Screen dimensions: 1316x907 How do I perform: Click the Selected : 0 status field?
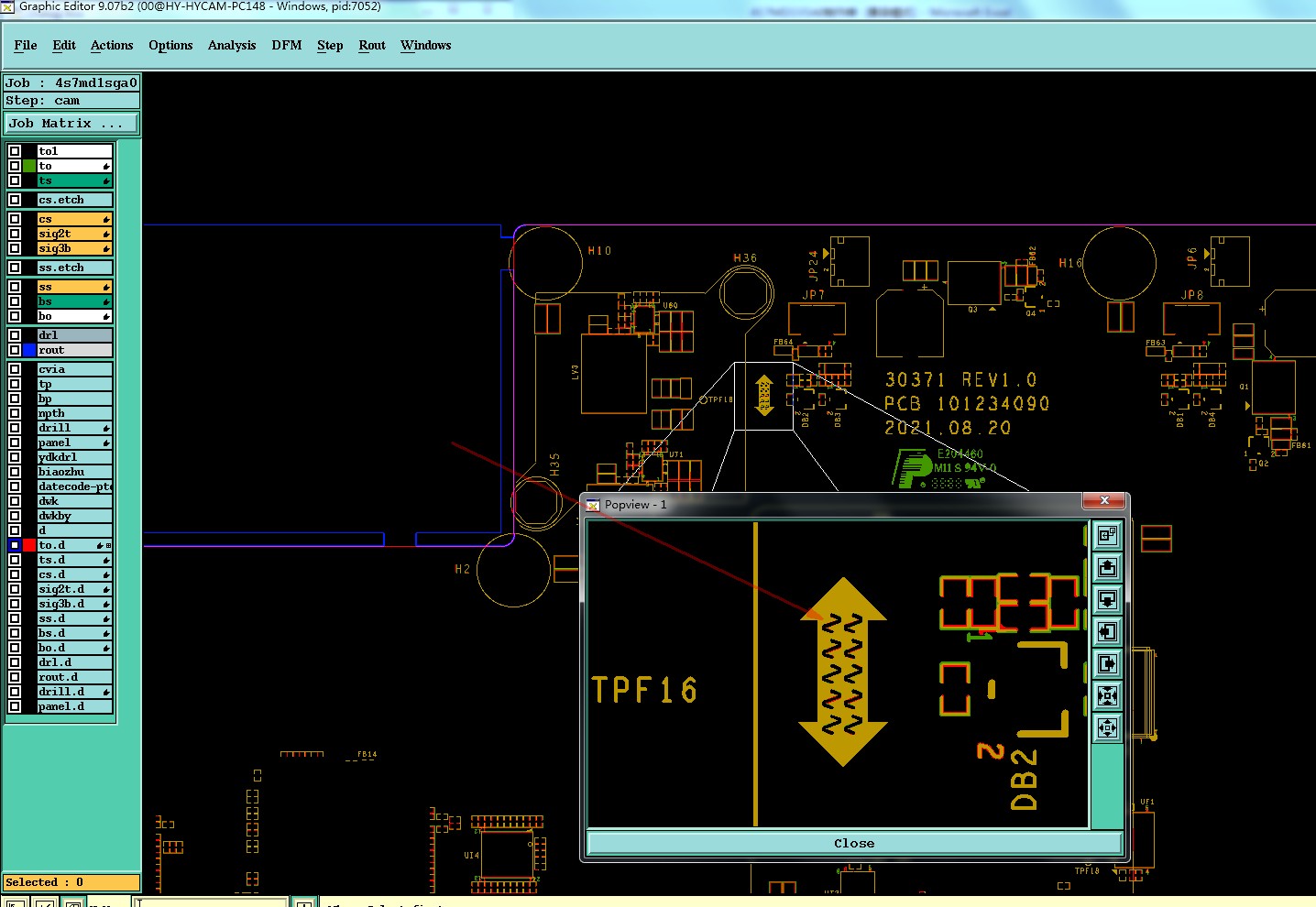coord(71,882)
